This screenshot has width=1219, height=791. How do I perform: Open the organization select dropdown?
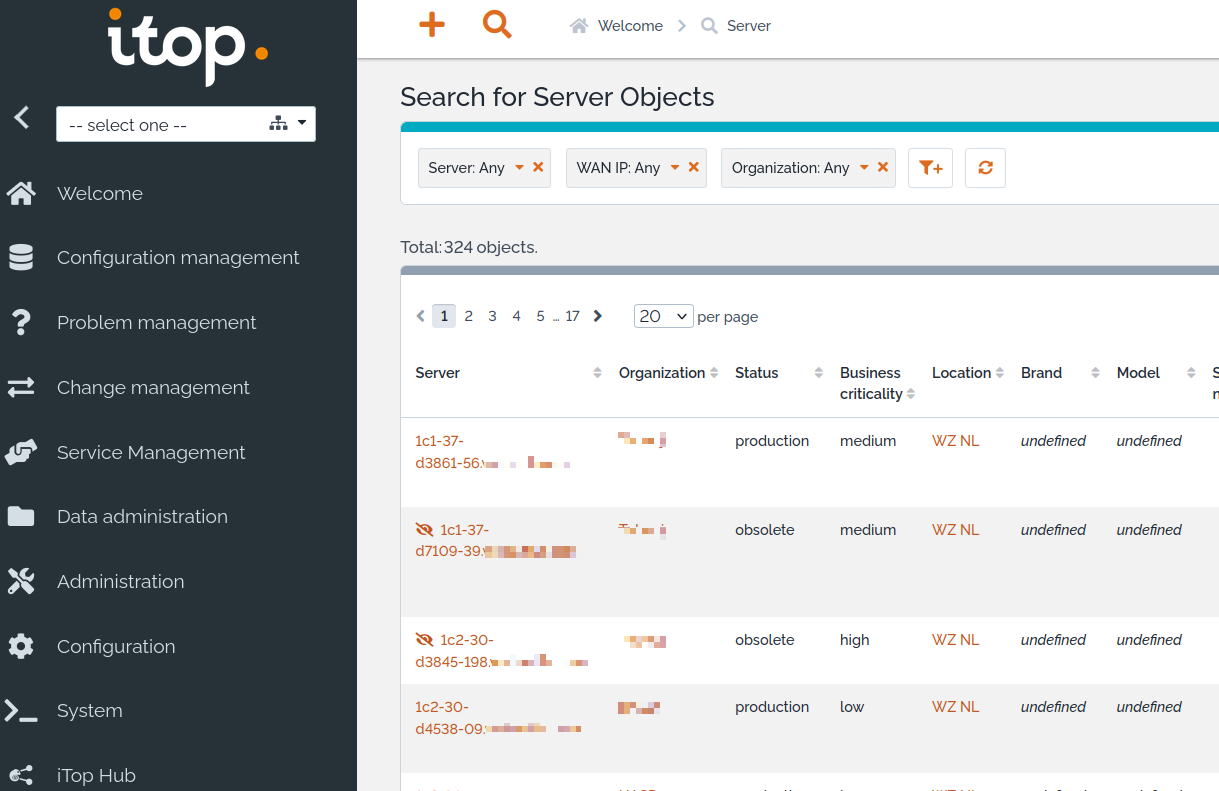pos(186,124)
